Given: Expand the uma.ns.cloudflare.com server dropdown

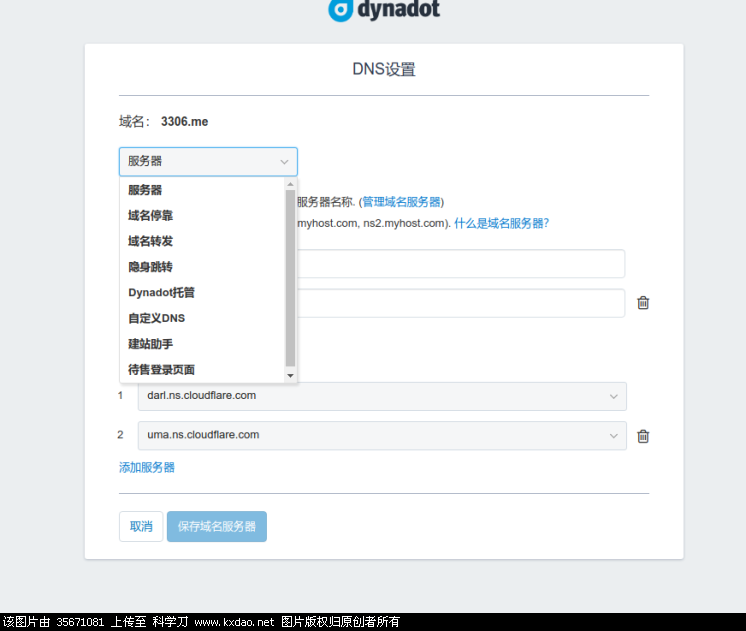Looking at the screenshot, I should tap(382, 435).
